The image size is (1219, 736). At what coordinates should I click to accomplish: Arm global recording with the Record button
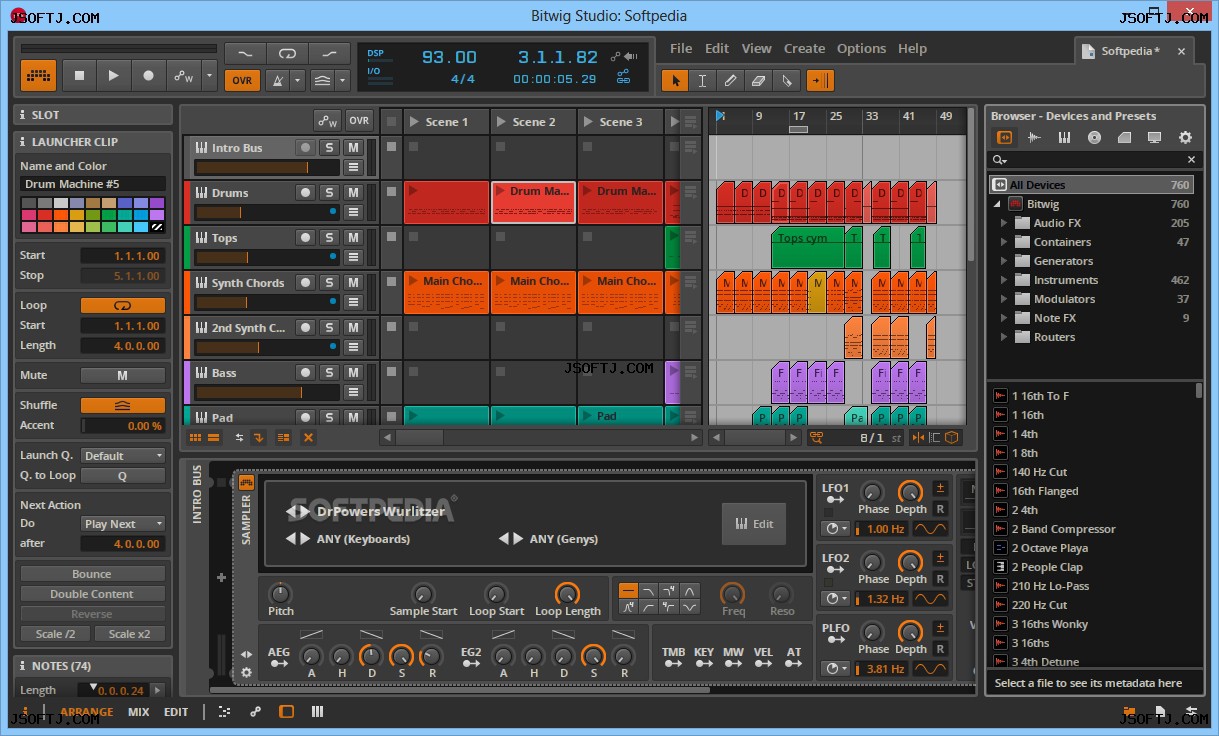(149, 76)
